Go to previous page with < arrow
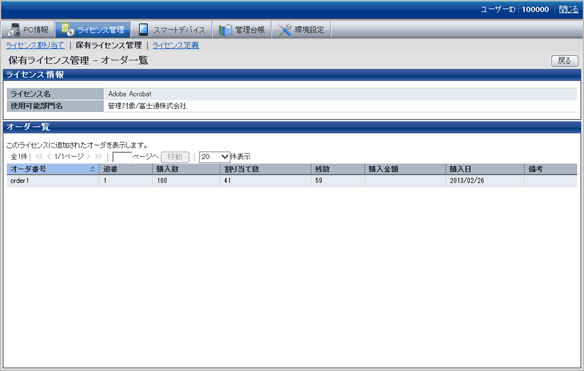Image resolution: width=584 pixels, height=371 pixels. [x=49, y=157]
